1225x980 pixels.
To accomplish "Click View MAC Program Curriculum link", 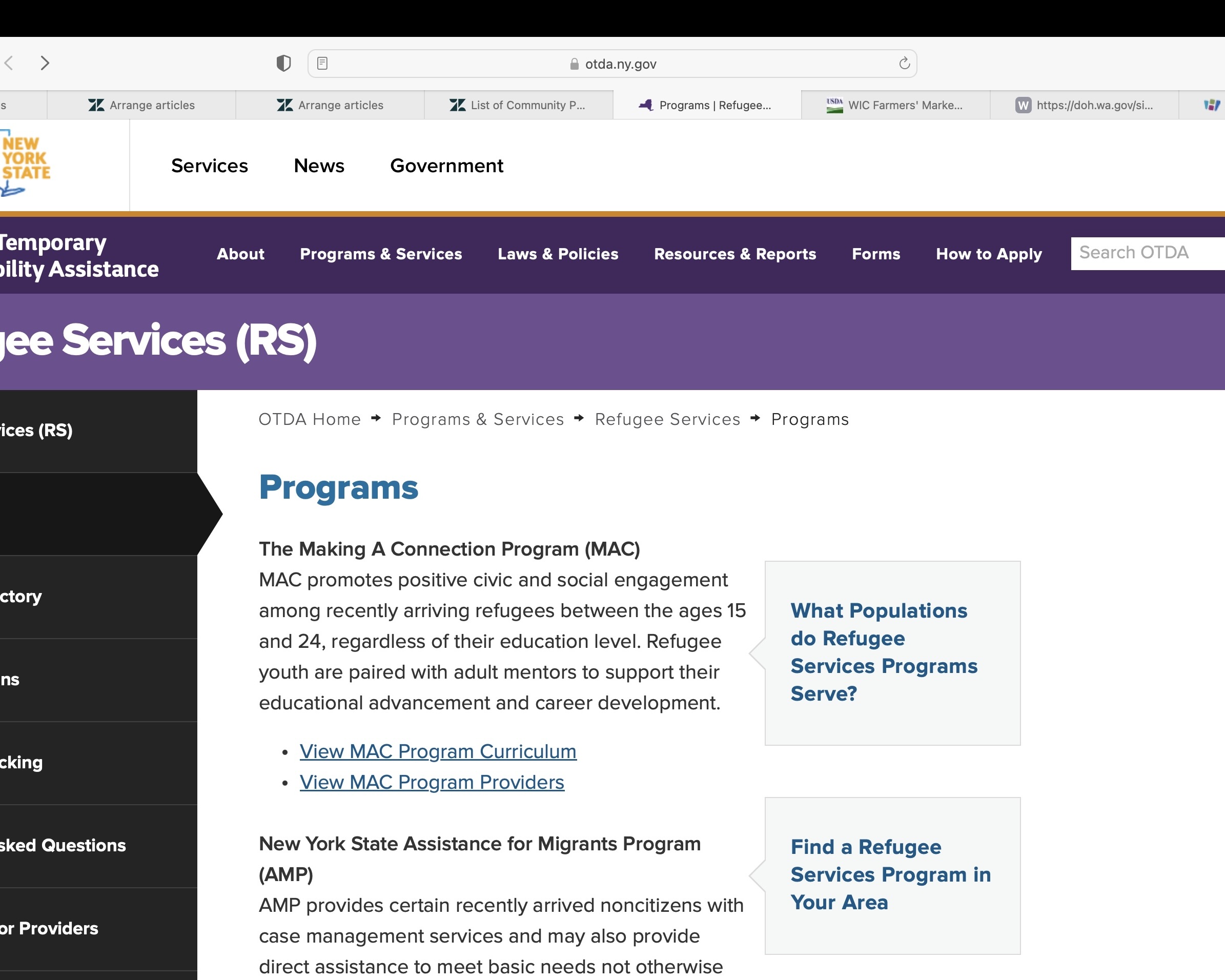I will (438, 751).
